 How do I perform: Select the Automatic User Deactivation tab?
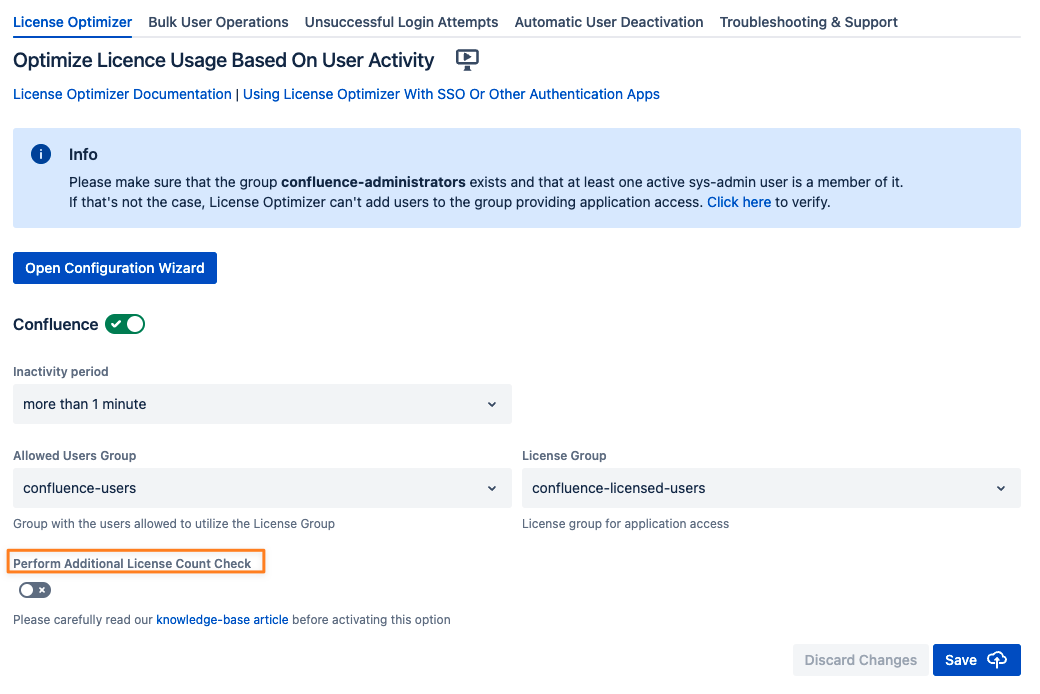coord(609,22)
